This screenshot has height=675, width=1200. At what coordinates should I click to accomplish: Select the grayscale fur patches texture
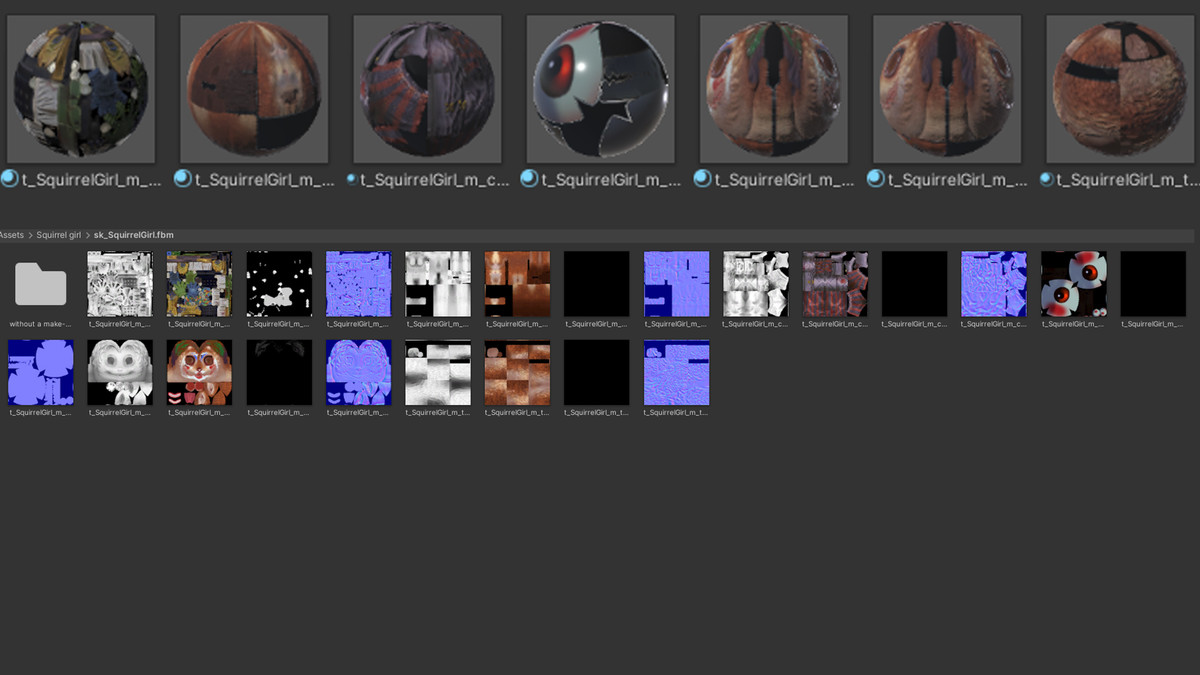pos(438,372)
